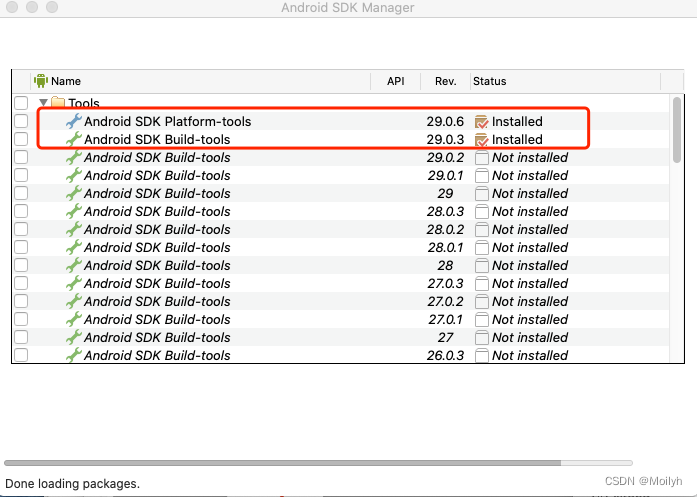The image size is (697, 497).
Task: Click the revision value 28.0.1
Action: [445, 247]
